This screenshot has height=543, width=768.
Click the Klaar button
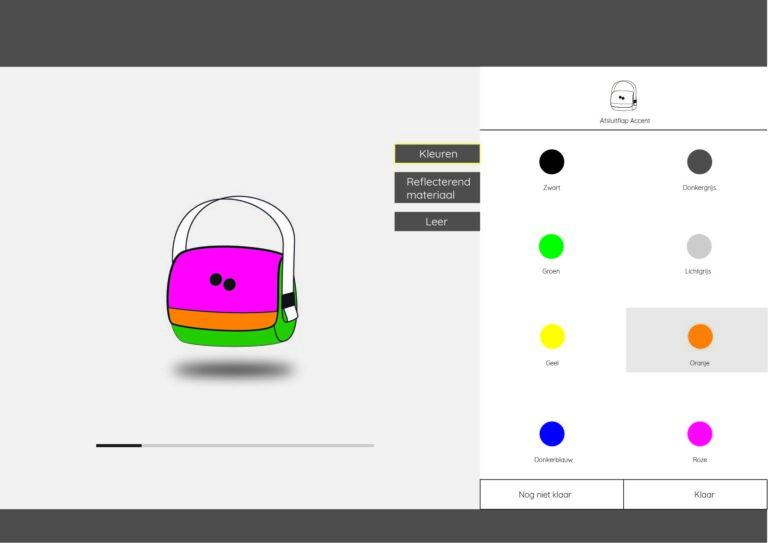696,495
